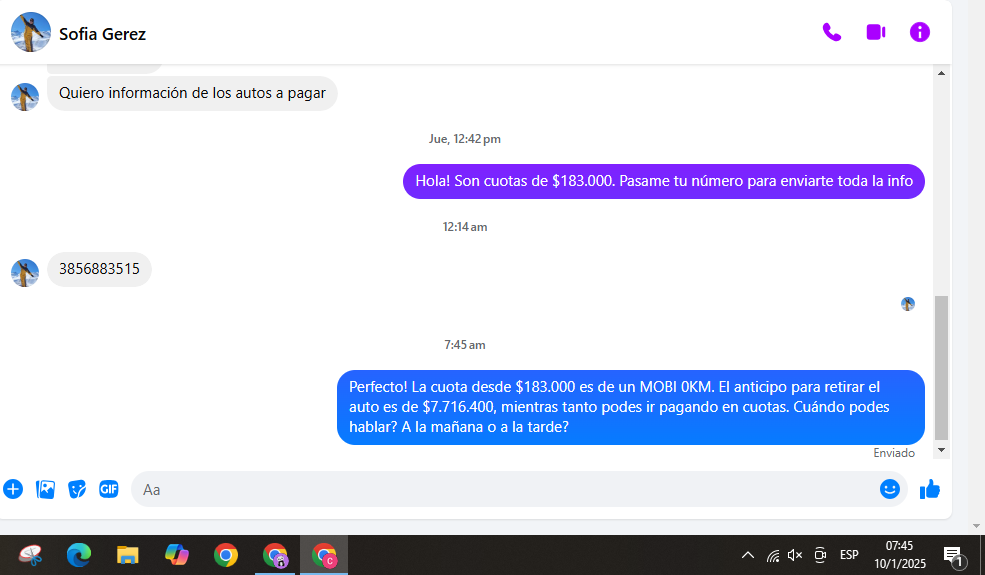
Task: Open ESP keyboard language selector
Action: point(849,555)
